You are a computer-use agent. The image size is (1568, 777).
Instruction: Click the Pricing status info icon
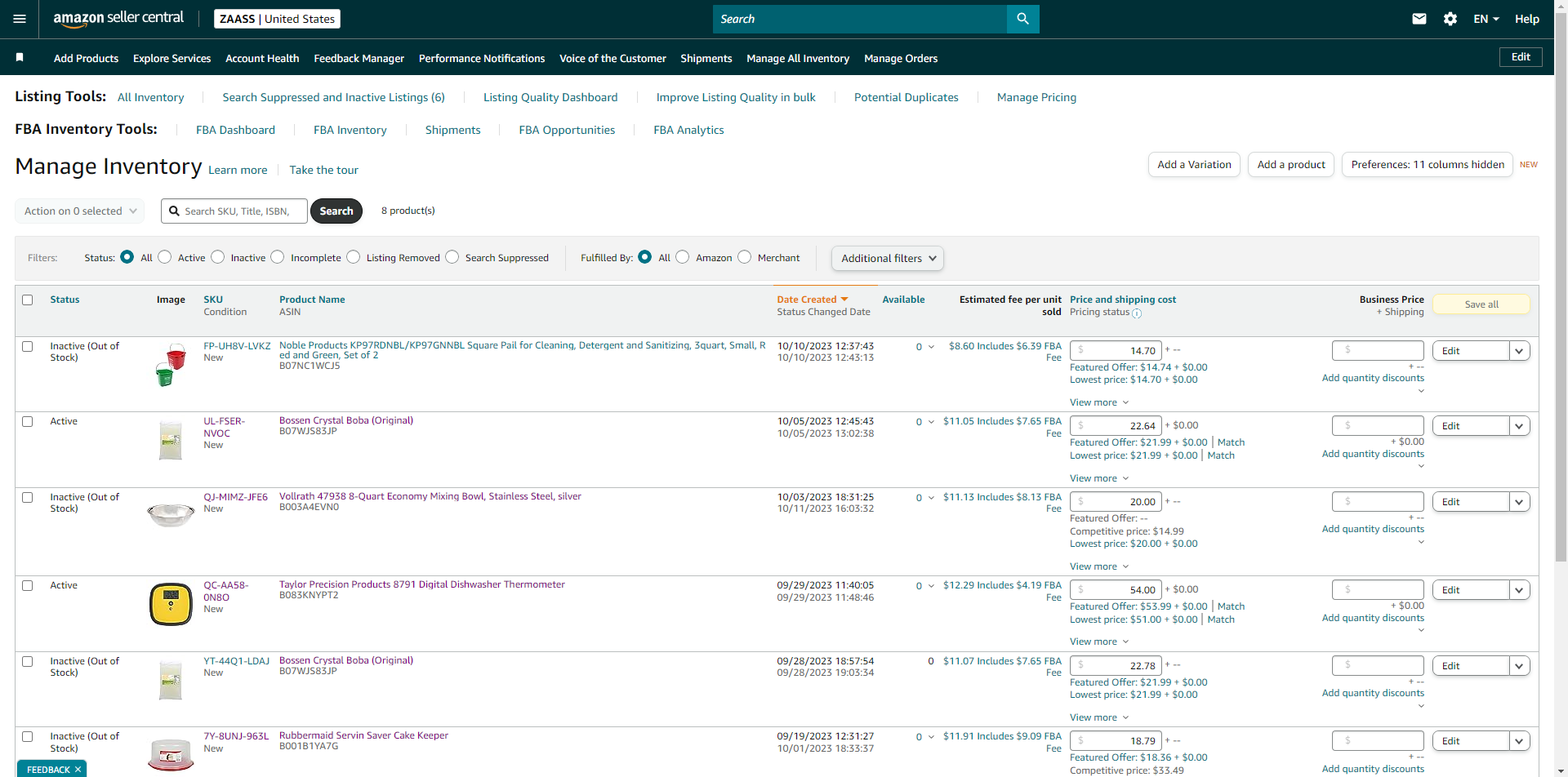[1137, 313]
